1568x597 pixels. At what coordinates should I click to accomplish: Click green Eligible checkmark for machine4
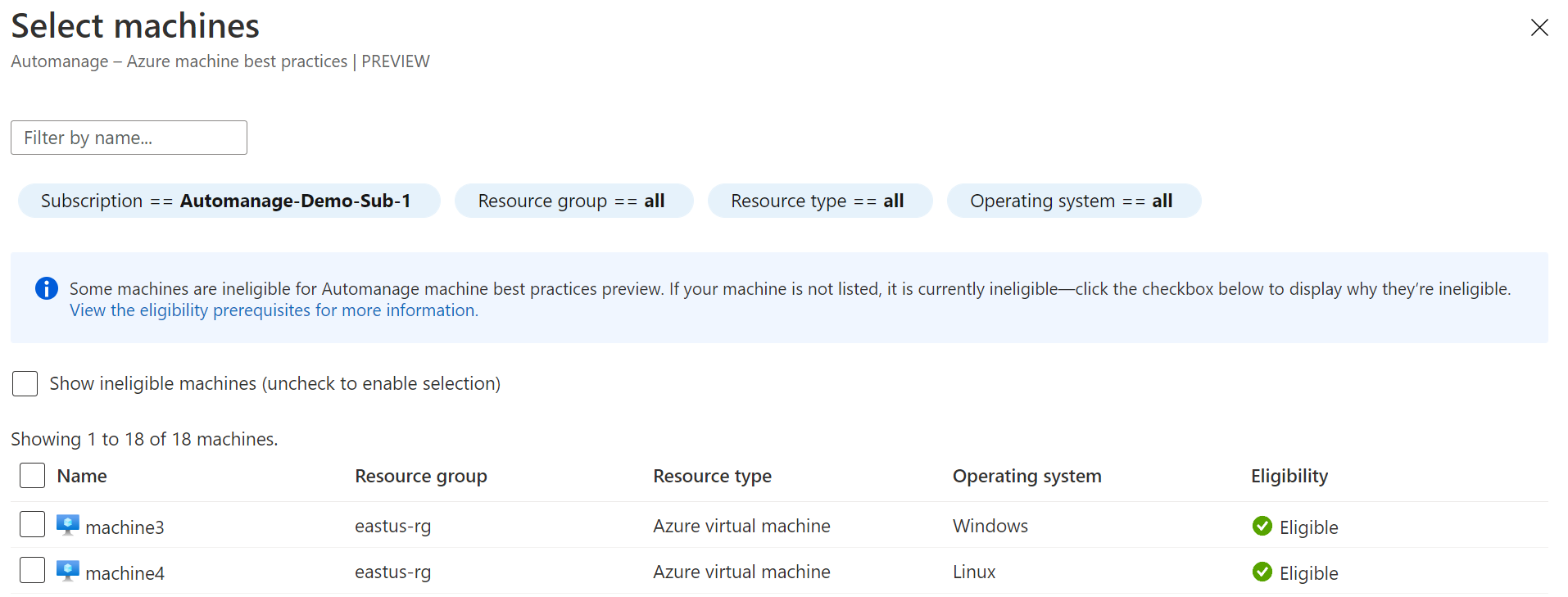pos(1262,572)
